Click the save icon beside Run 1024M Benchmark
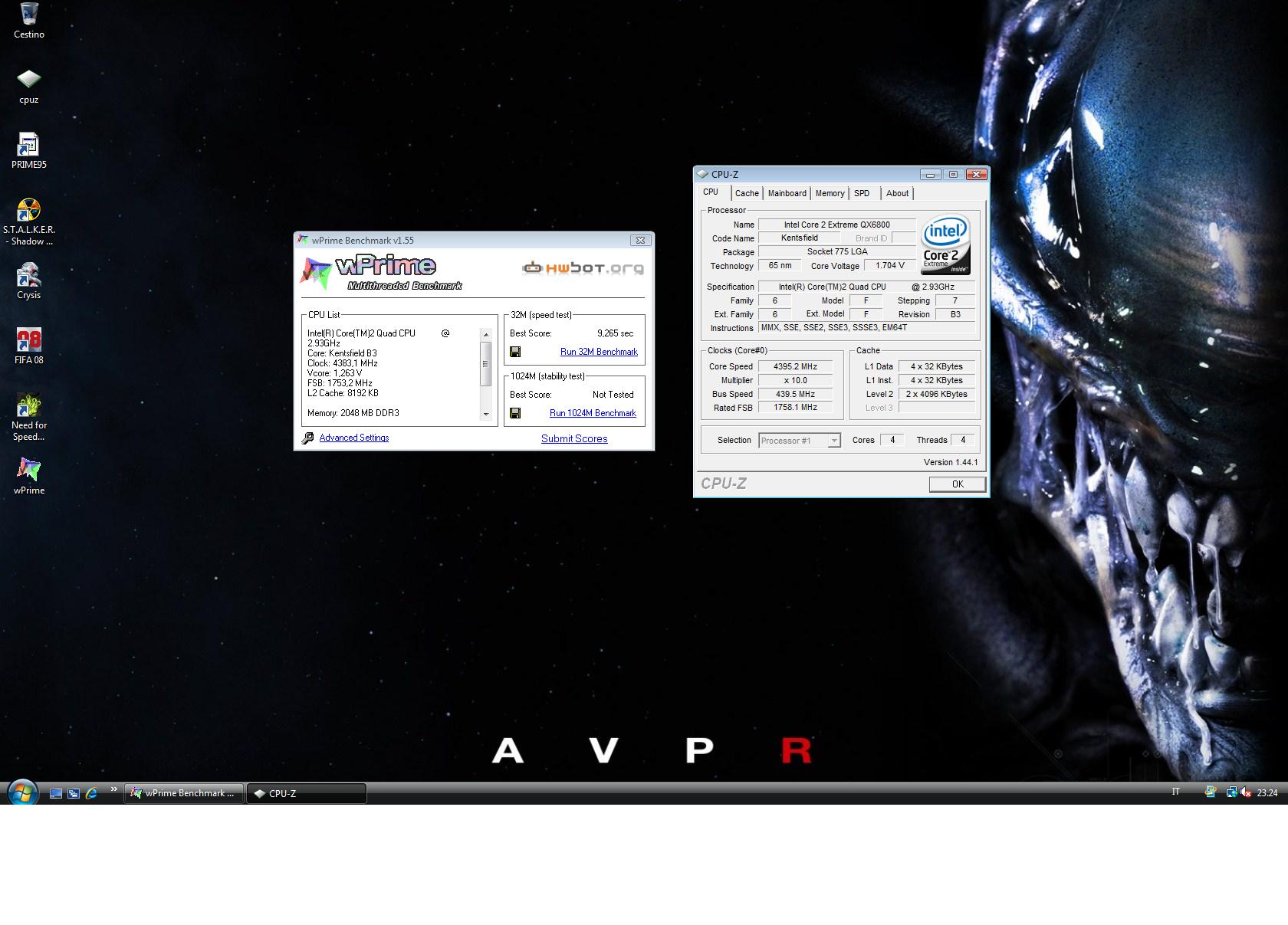Viewport: 1288px width, 925px height. [x=515, y=413]
